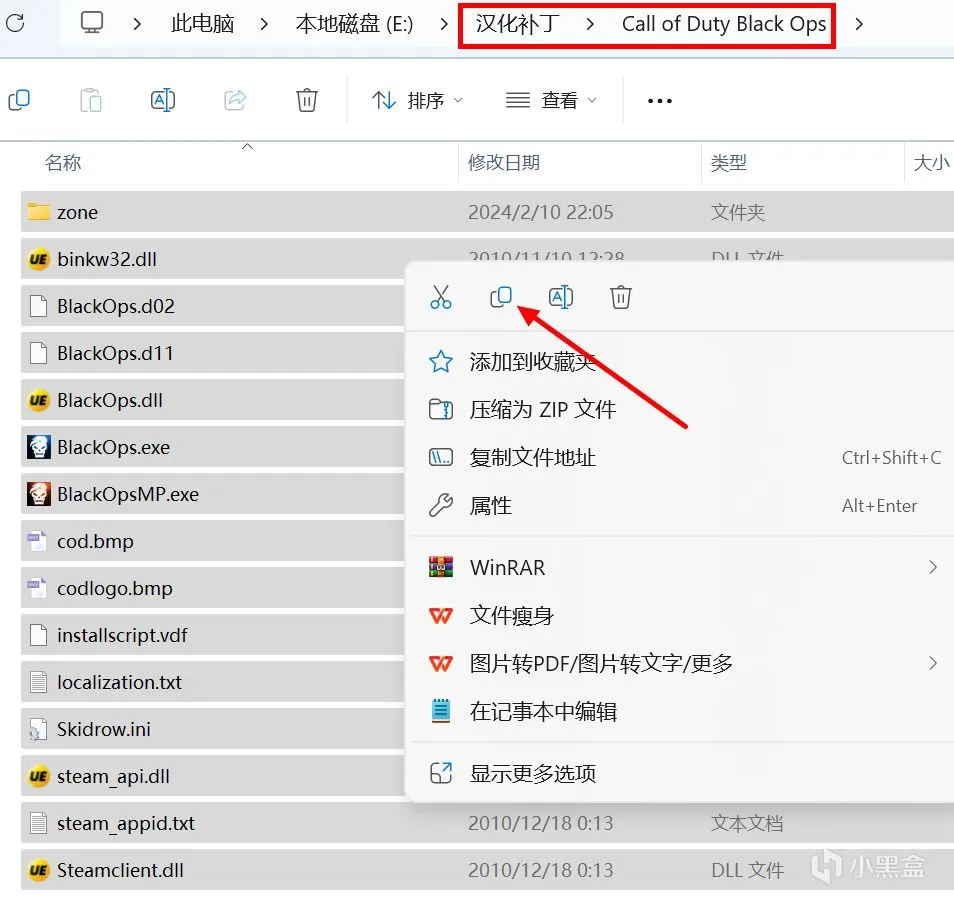Expand the chevron before 此电脑 in breadcrumb
This screenshot has width=954, height=906.
coord(138,24)
